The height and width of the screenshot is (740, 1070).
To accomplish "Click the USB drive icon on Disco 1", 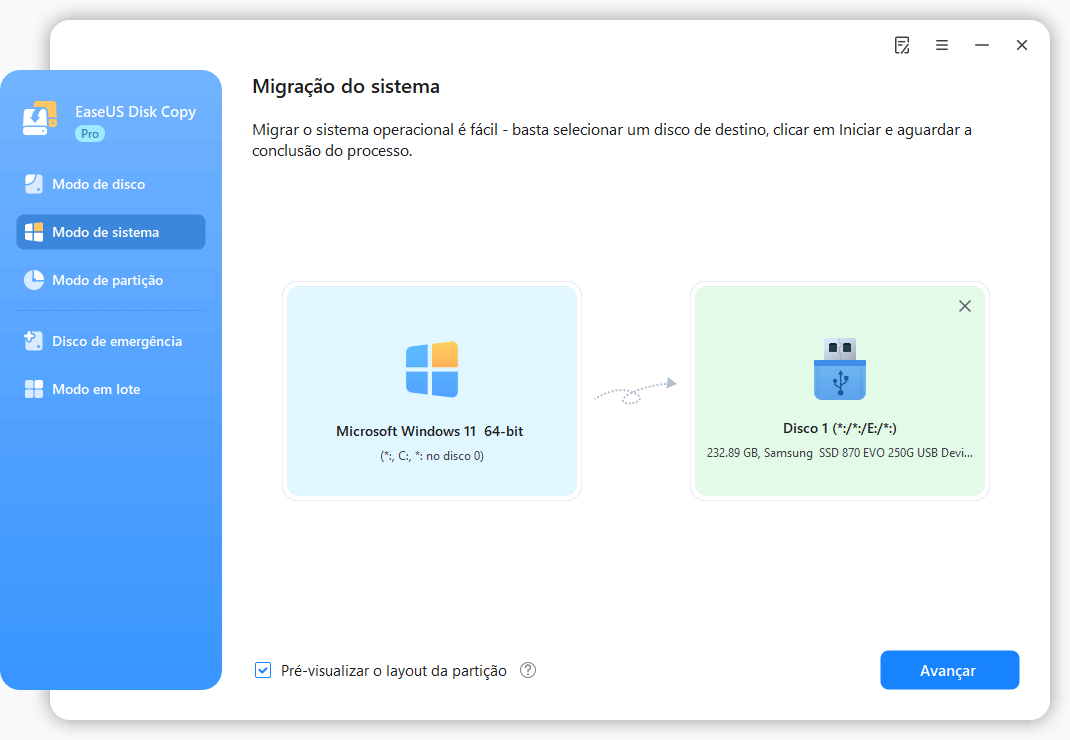I will tap(839, 368).
